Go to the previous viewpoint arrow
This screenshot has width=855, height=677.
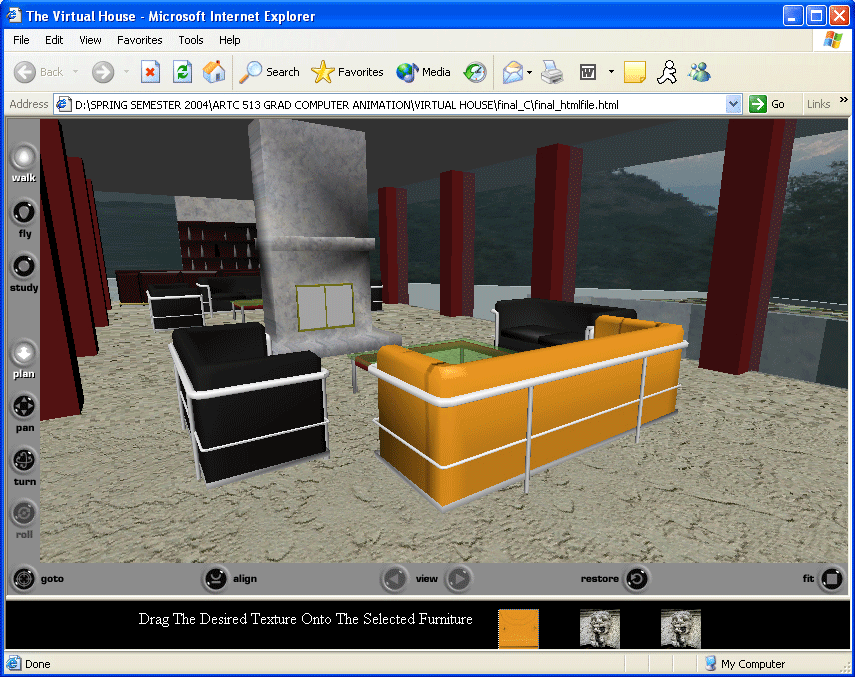point(395,579)
